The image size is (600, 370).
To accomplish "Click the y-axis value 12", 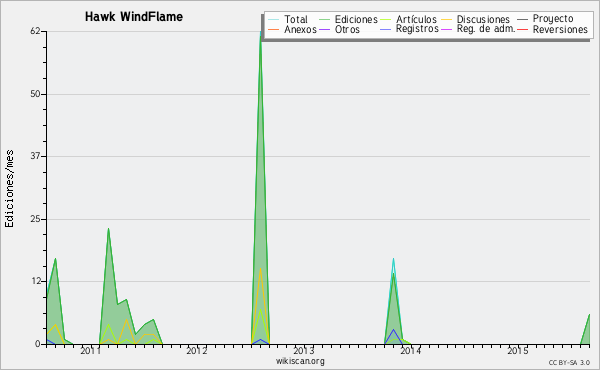I will (x=35, y=281).
